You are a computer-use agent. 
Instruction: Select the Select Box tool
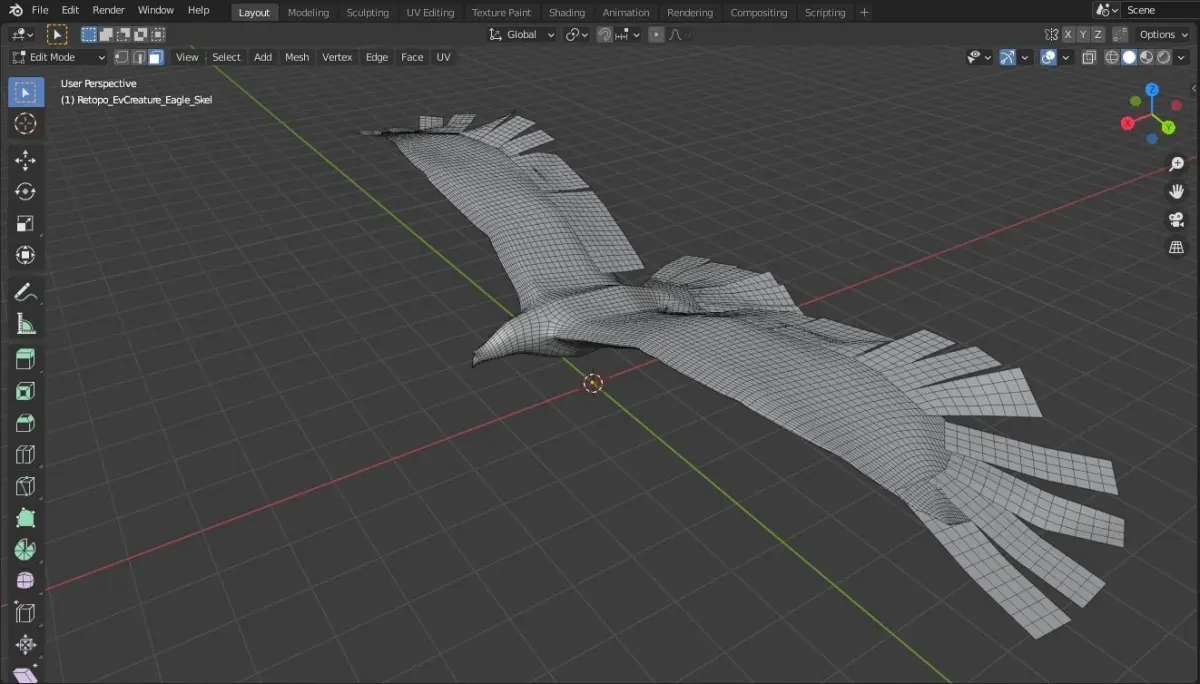point(26,92)
